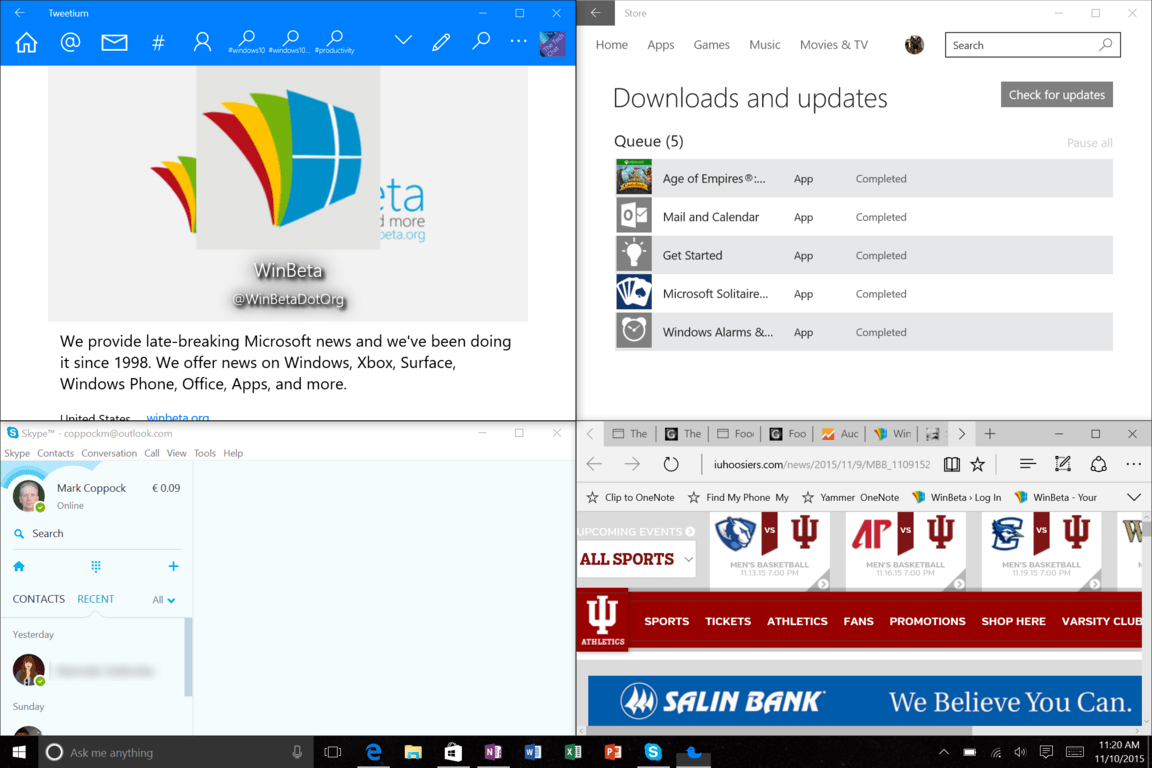Open Edge Reading view book icon
Image resolution: width=1152 pixels, height=768 pixels.
pos(951,464)
